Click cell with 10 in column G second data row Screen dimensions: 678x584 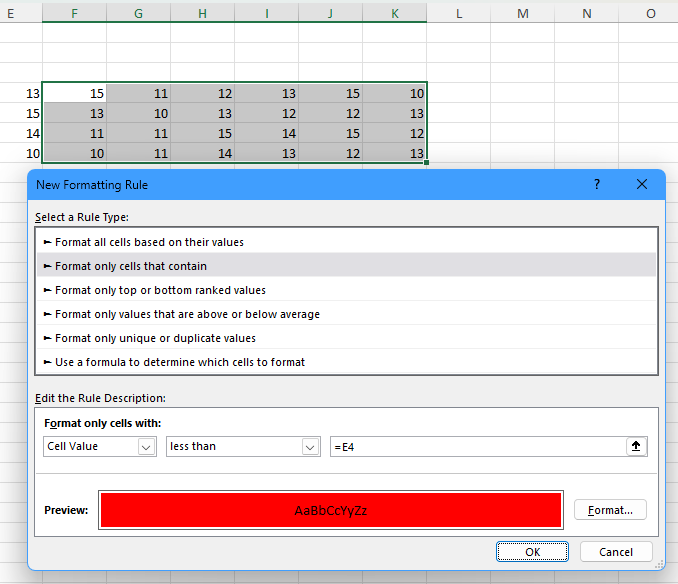point(138,113)
